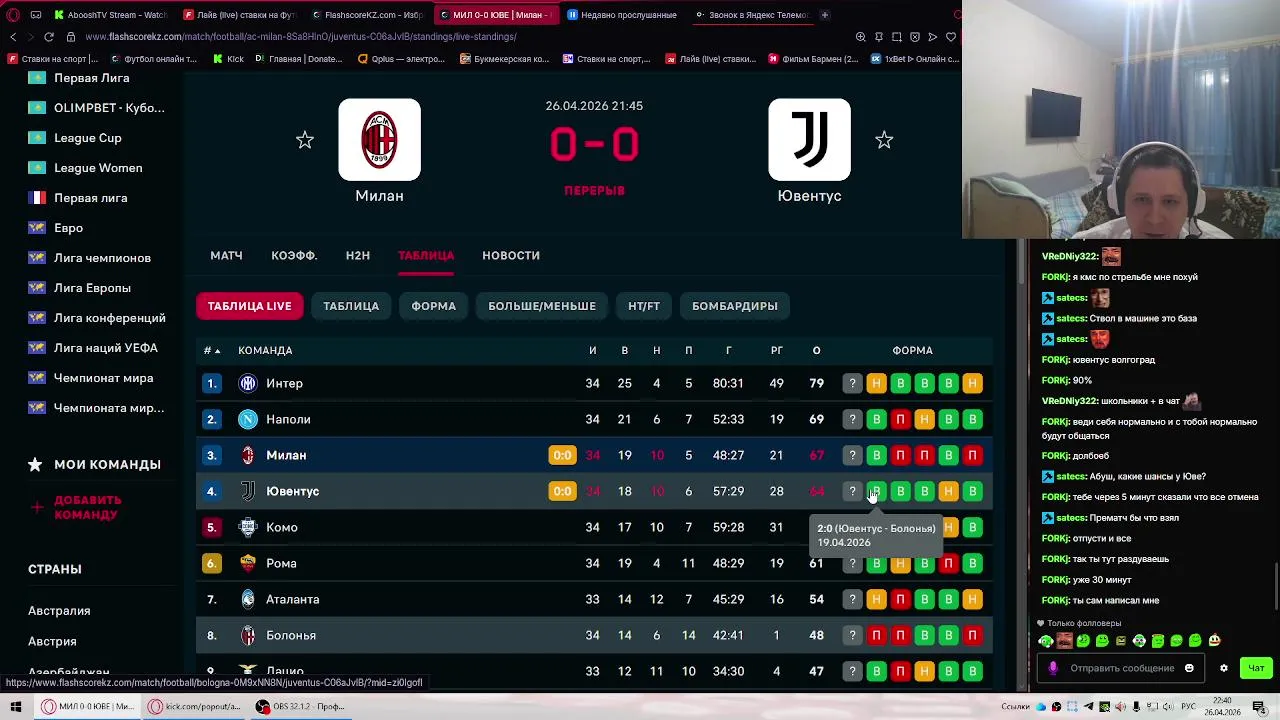
Task: Click Интер's next-match question mark form badge
Action: (x=852, y=383)
